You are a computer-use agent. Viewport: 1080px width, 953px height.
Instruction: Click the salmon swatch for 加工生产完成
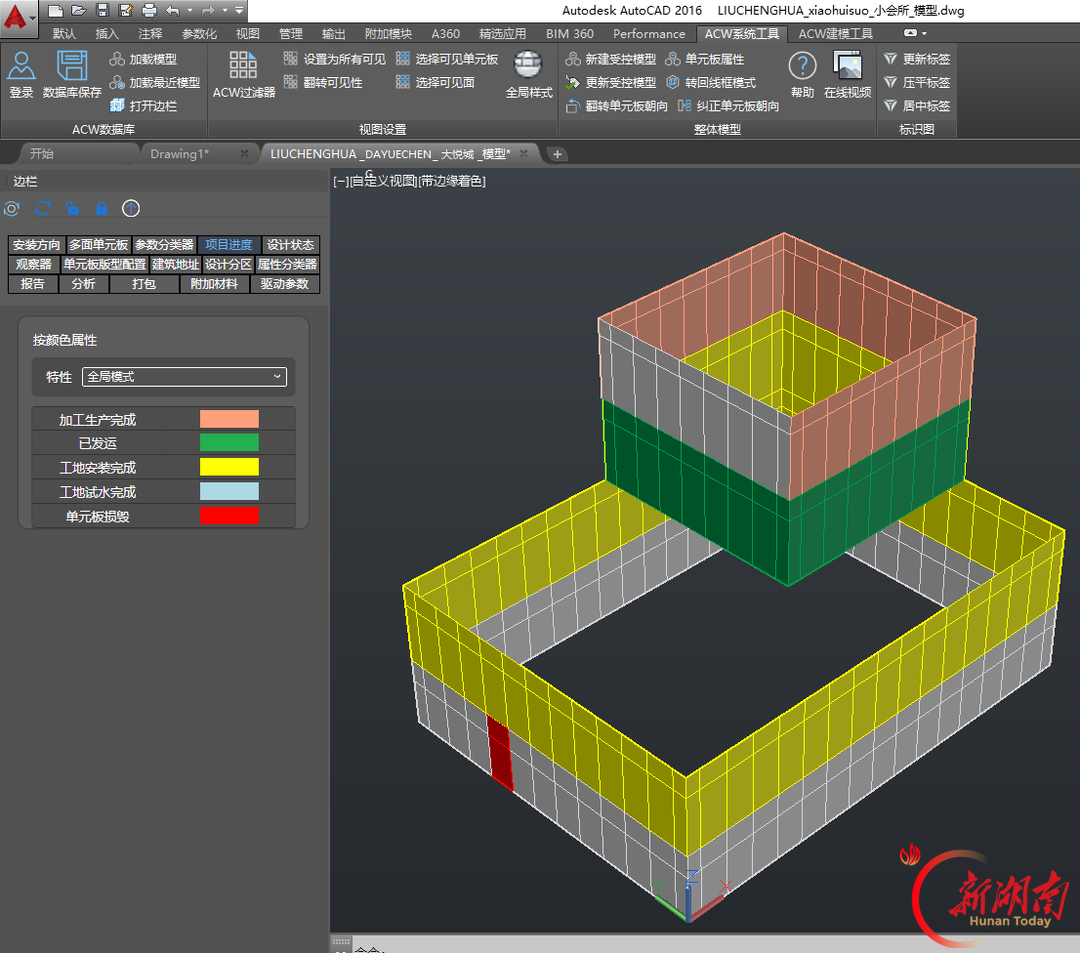pos(229,419)
